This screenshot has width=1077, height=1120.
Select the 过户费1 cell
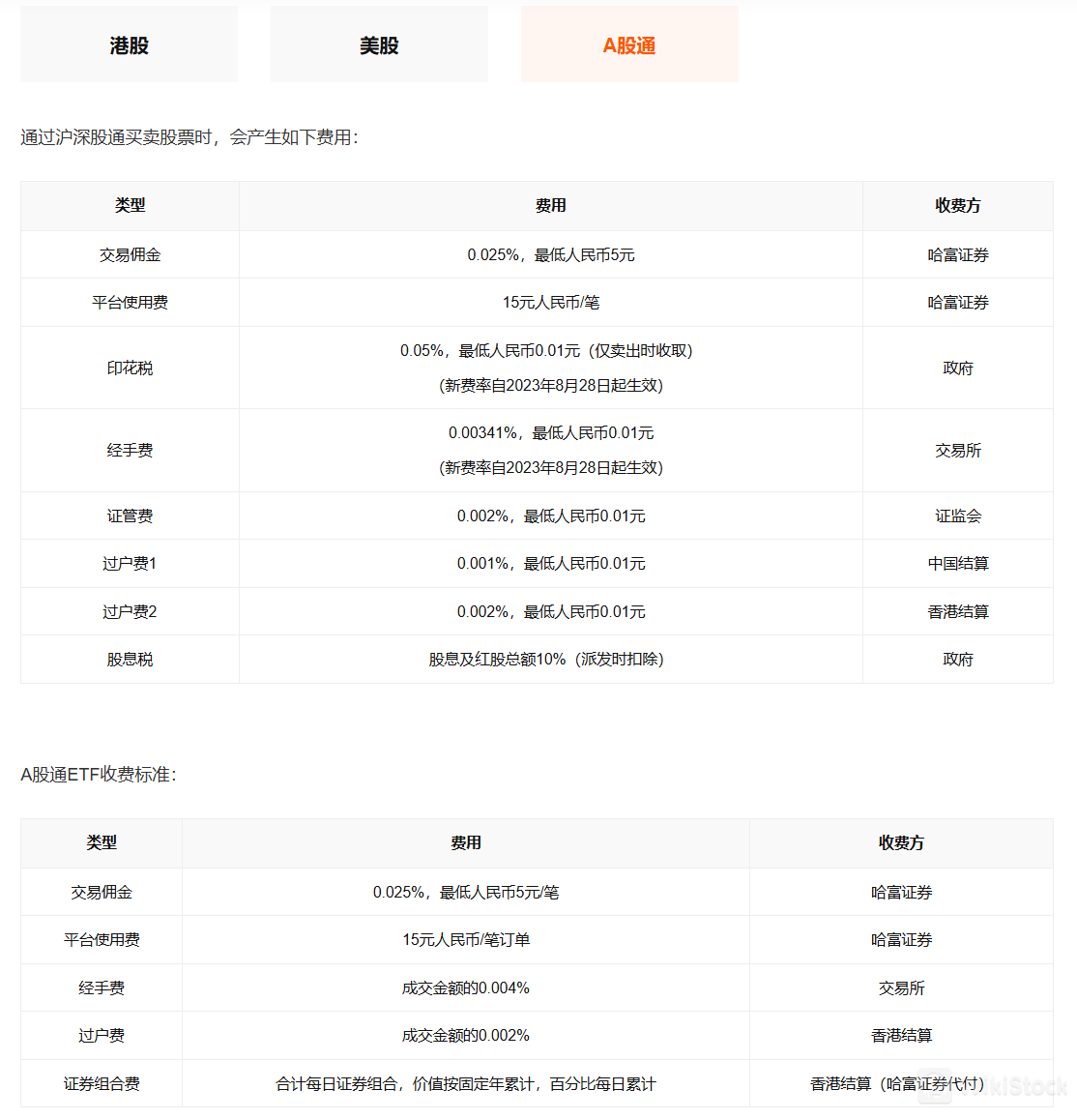pyautogui.click(x=129, y=563)
